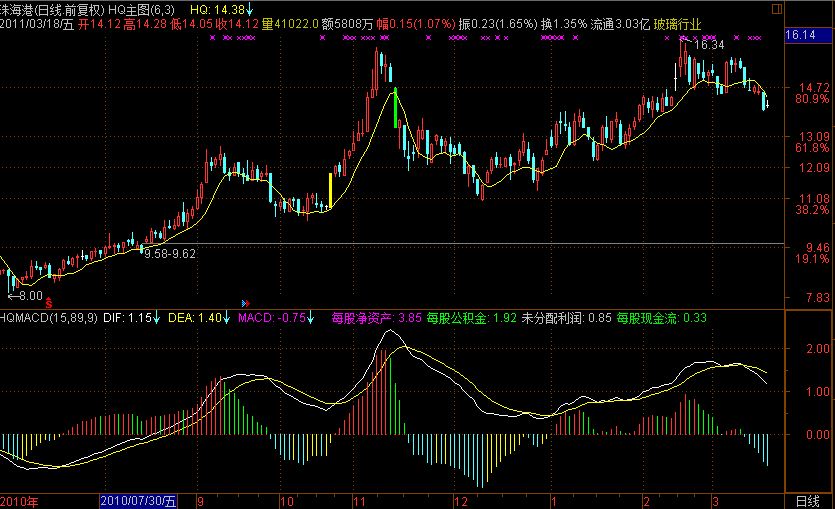The image size is (835, 509).
Task: Click the 每股净资产 value 3.85
Action: pyautogui.click(x=409, y=318)
